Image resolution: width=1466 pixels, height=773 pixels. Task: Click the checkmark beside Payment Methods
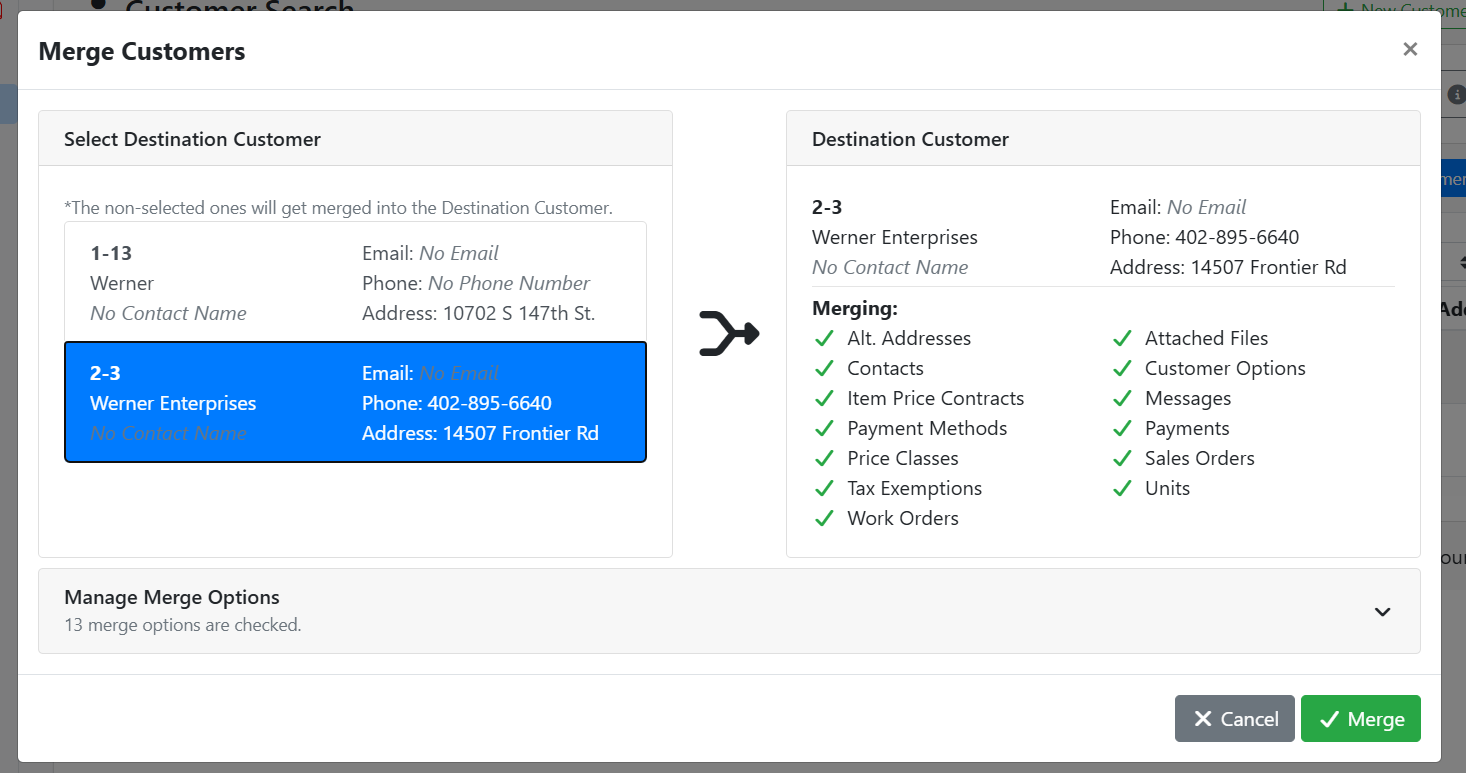[x=824, y=429]
